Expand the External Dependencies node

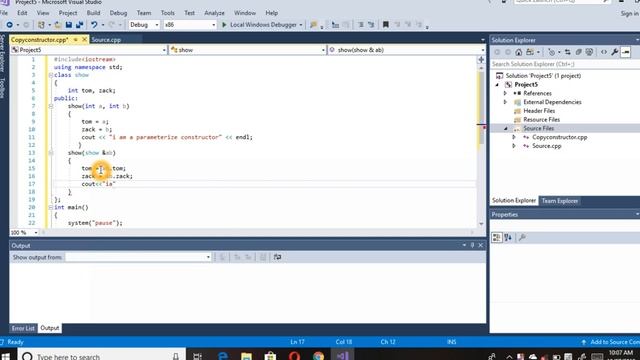pyautogui.click(x=505, y=102)
